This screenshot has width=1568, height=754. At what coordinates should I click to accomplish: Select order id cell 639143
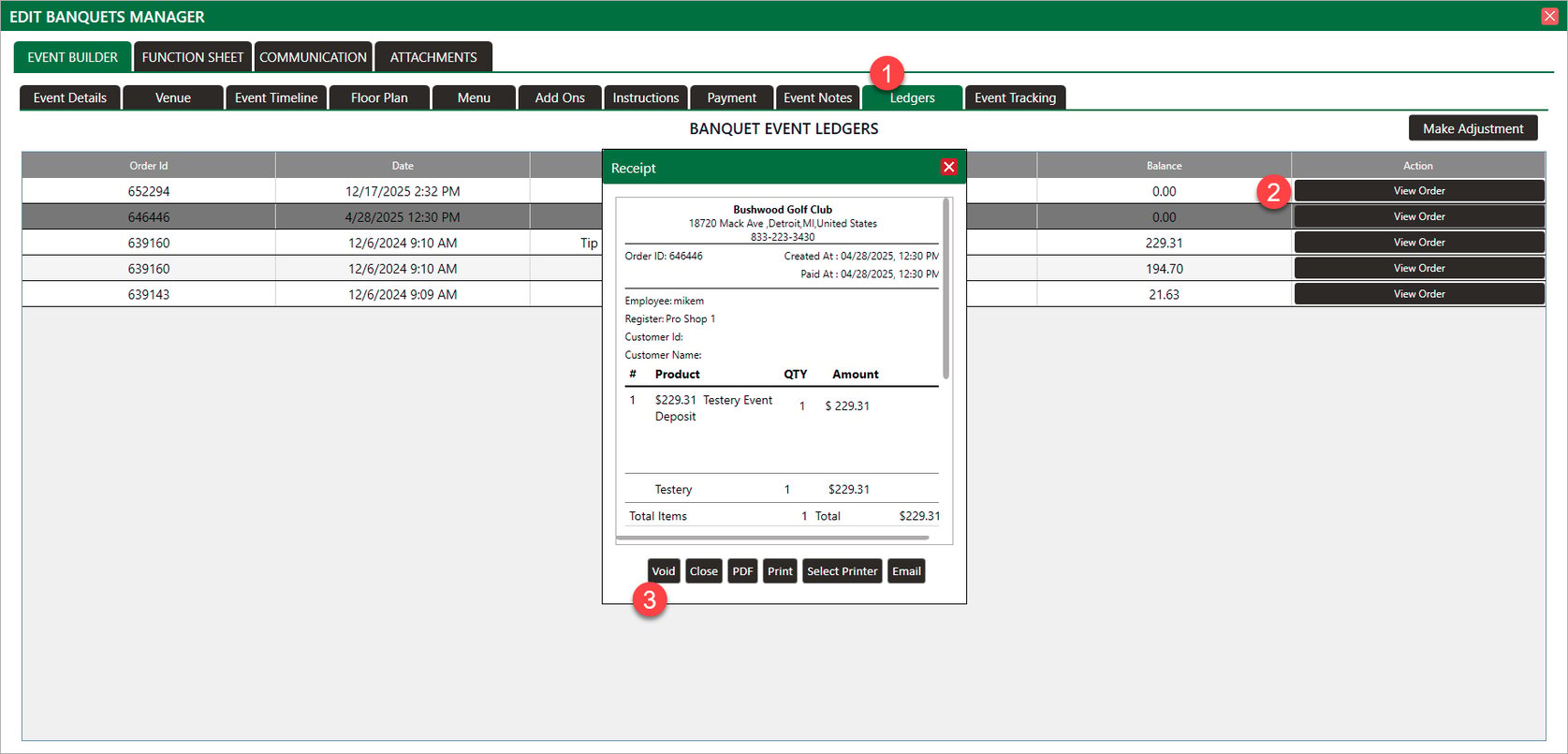click(x=149, y=294)
